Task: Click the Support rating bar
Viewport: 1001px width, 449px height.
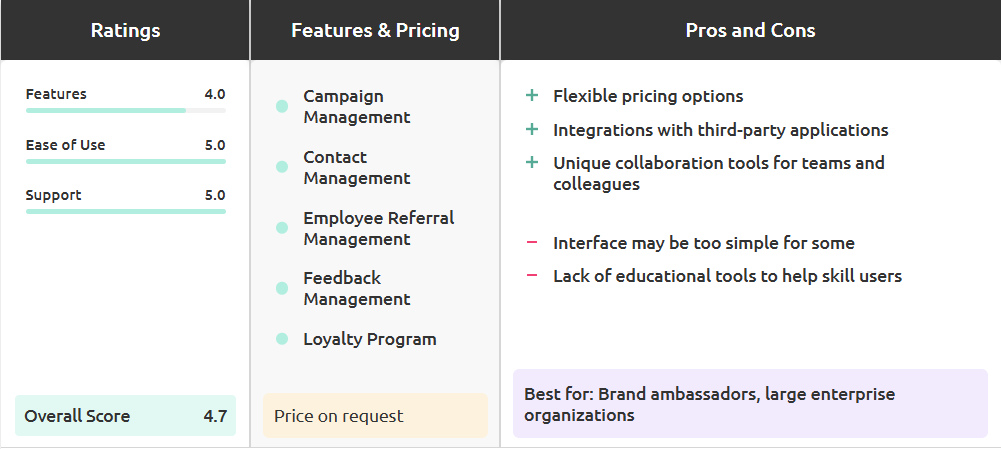Action: (x=126, y=211)
